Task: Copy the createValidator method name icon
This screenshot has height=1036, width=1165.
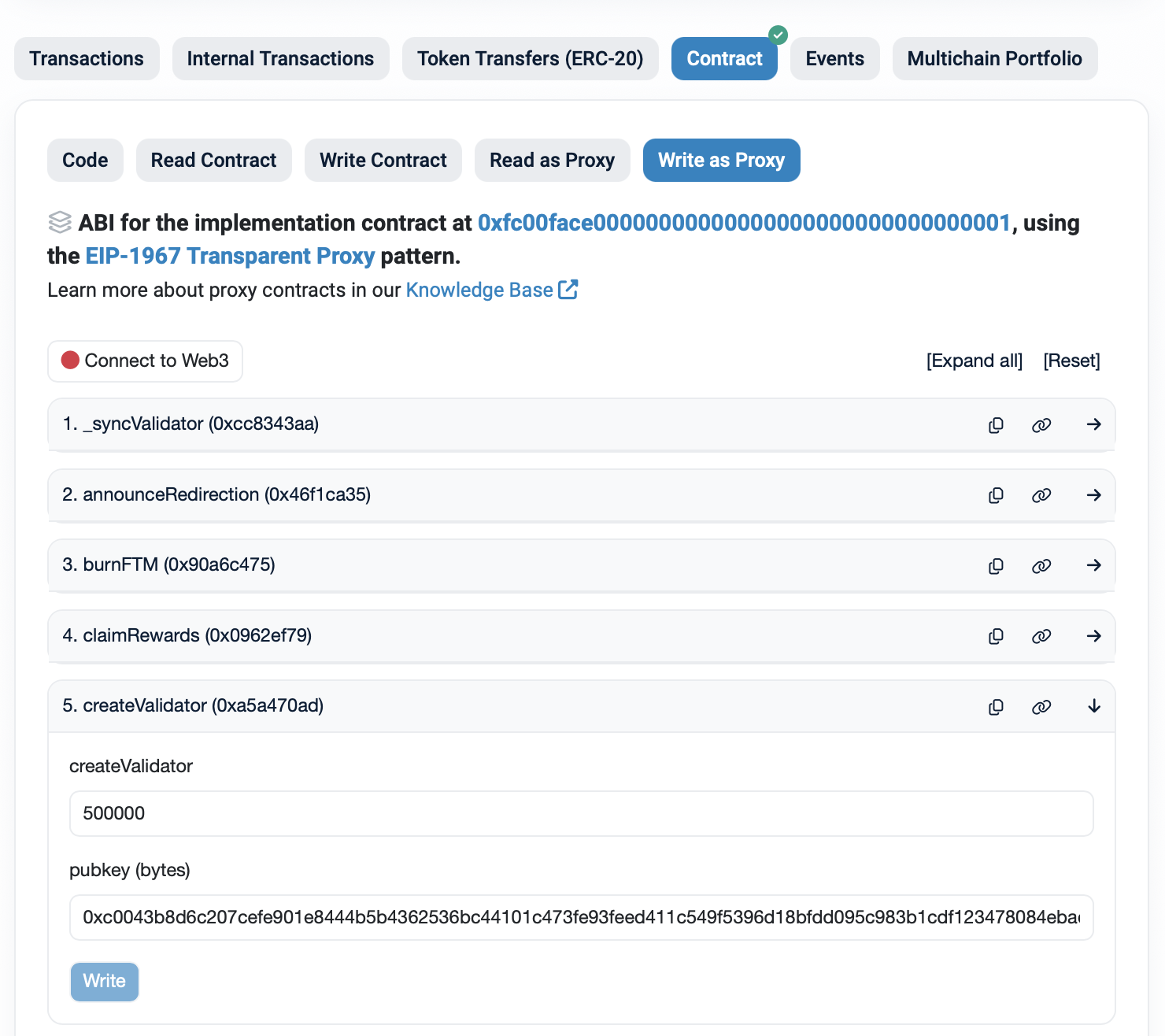Action: click(x=996, y=707)
